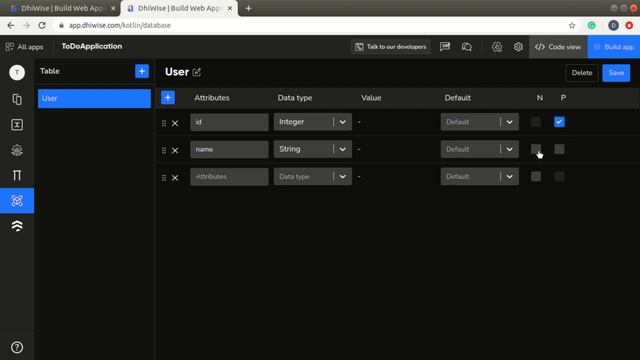Focus the empty Attributes input field
The height and width of the screenshot is (360, 640).
tap(229, 176)
